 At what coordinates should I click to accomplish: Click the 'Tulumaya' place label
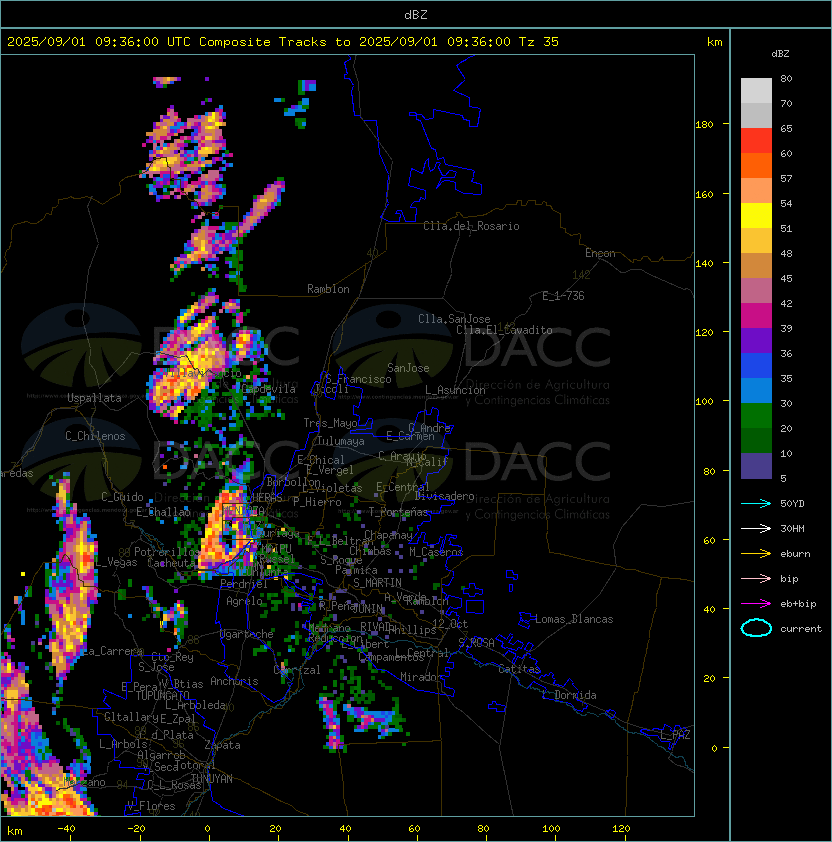(x=341, y=441)
